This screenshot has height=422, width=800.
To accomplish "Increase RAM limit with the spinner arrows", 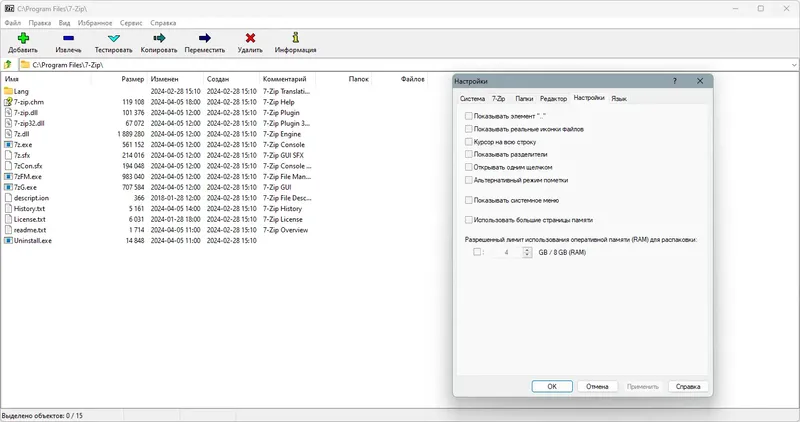I will pyautogui.click(x=527, y=250).
